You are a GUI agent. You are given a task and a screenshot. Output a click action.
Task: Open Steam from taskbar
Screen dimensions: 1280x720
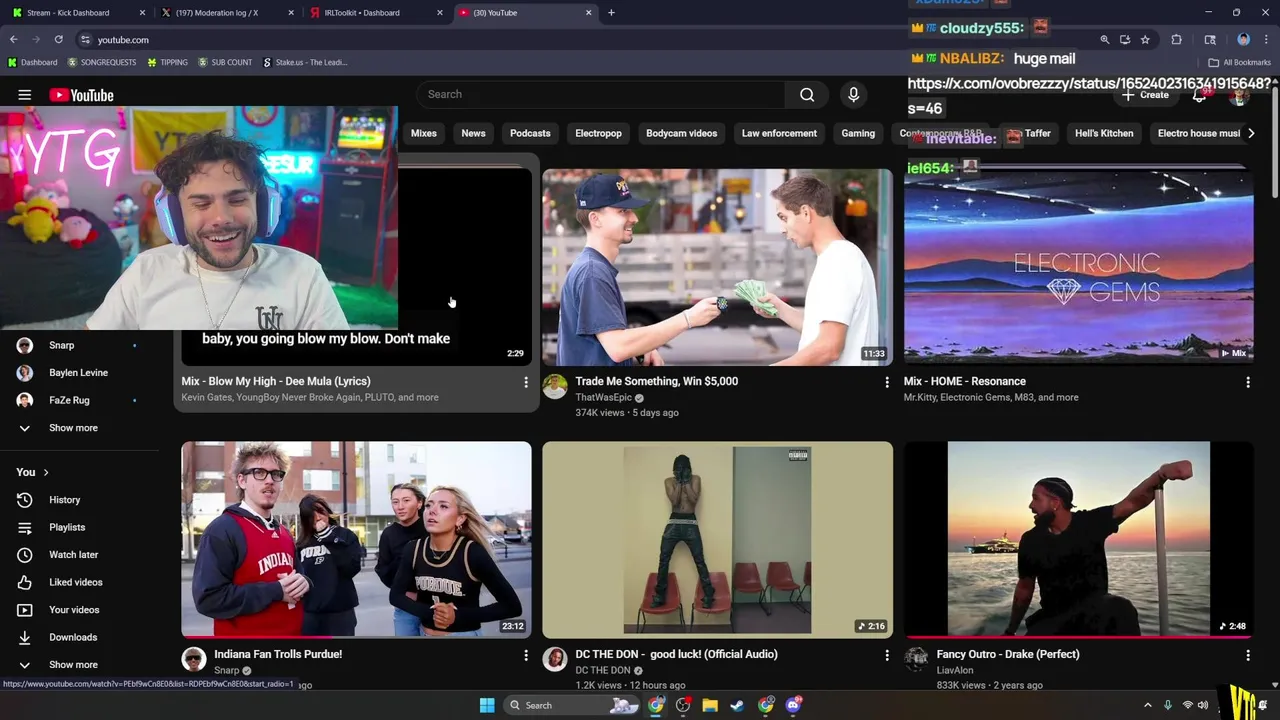click(737, 705)
